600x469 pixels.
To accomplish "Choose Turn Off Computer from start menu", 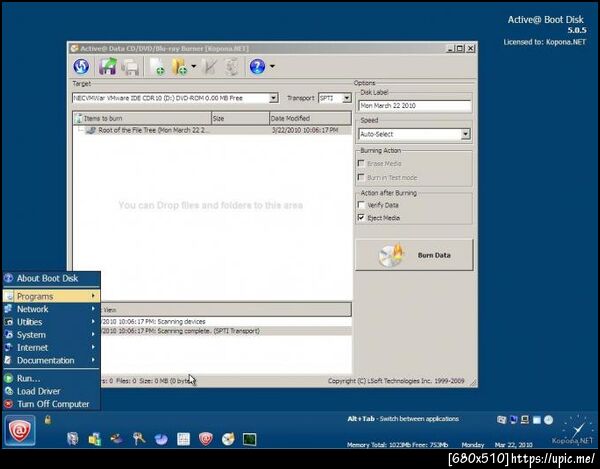I will [x=51, y=404].
